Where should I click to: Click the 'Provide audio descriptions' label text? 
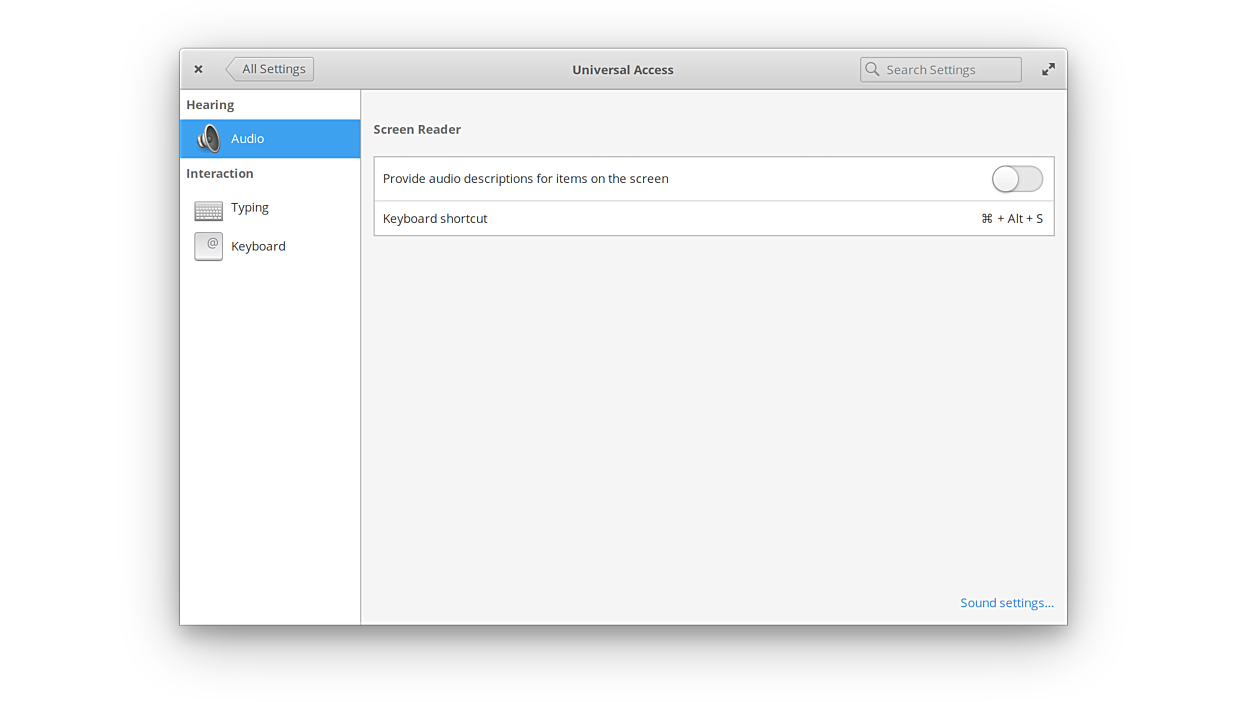(525, 179)
